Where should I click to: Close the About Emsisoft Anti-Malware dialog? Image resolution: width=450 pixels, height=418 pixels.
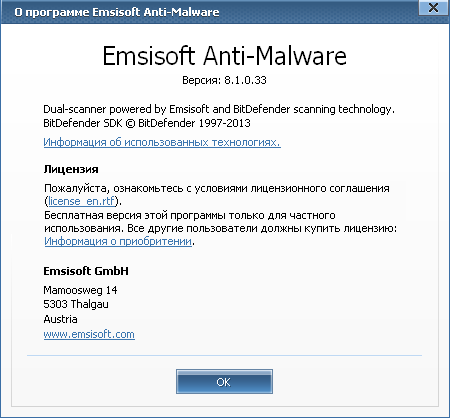pyautogui.click(x=433, y=8)
